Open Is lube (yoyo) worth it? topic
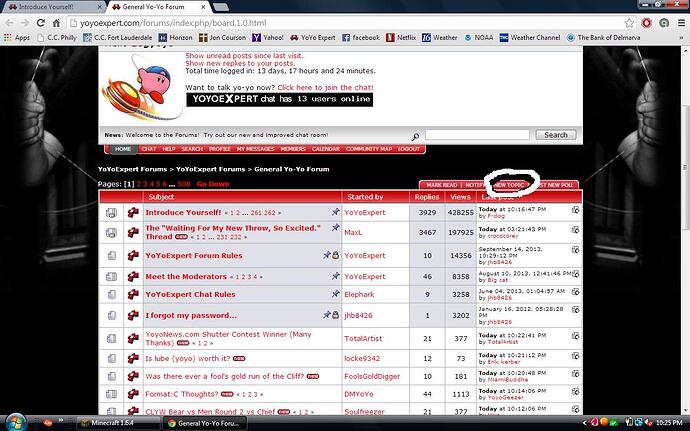The width and height of the screenshot is (690, 431). pyautogui.click(x=187, y=358)
